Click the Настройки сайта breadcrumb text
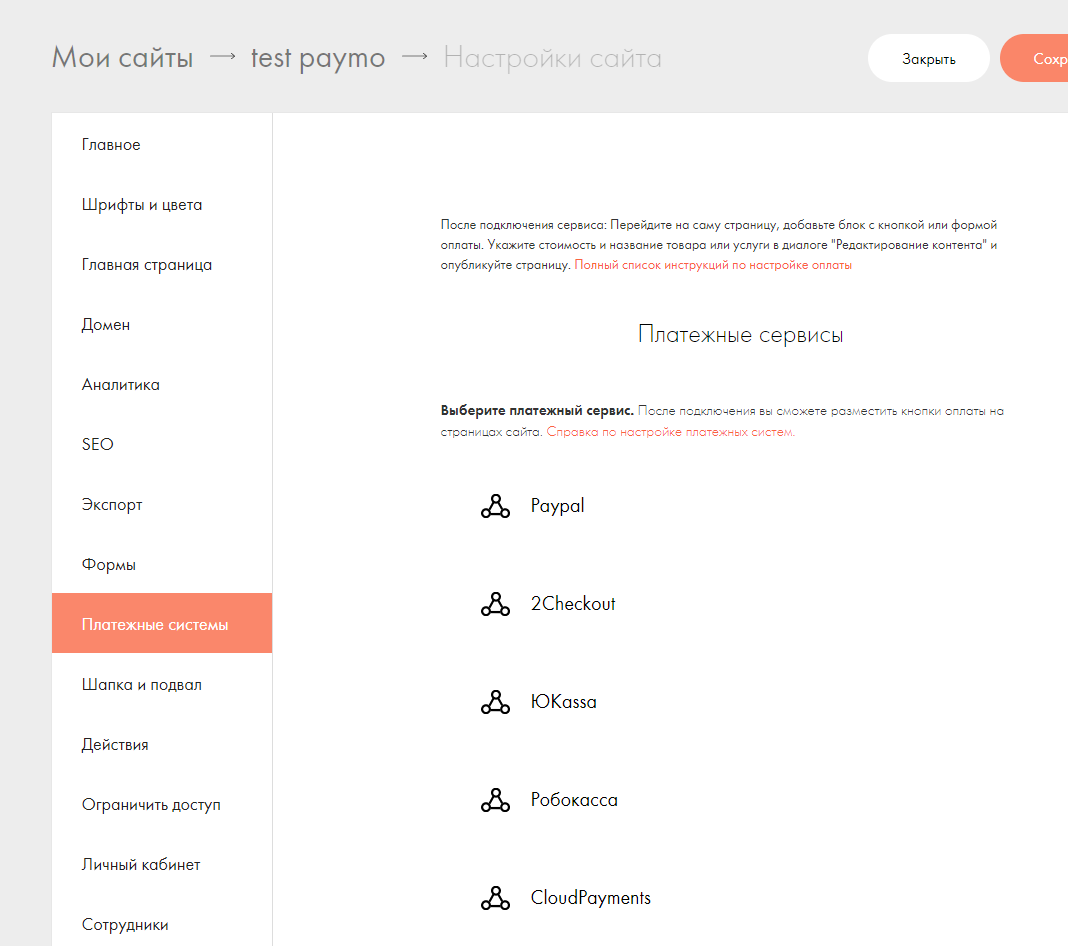Image resolution: width=1068 pixels, height=946 pixels. pyautogui.click(x=552, y=59)
